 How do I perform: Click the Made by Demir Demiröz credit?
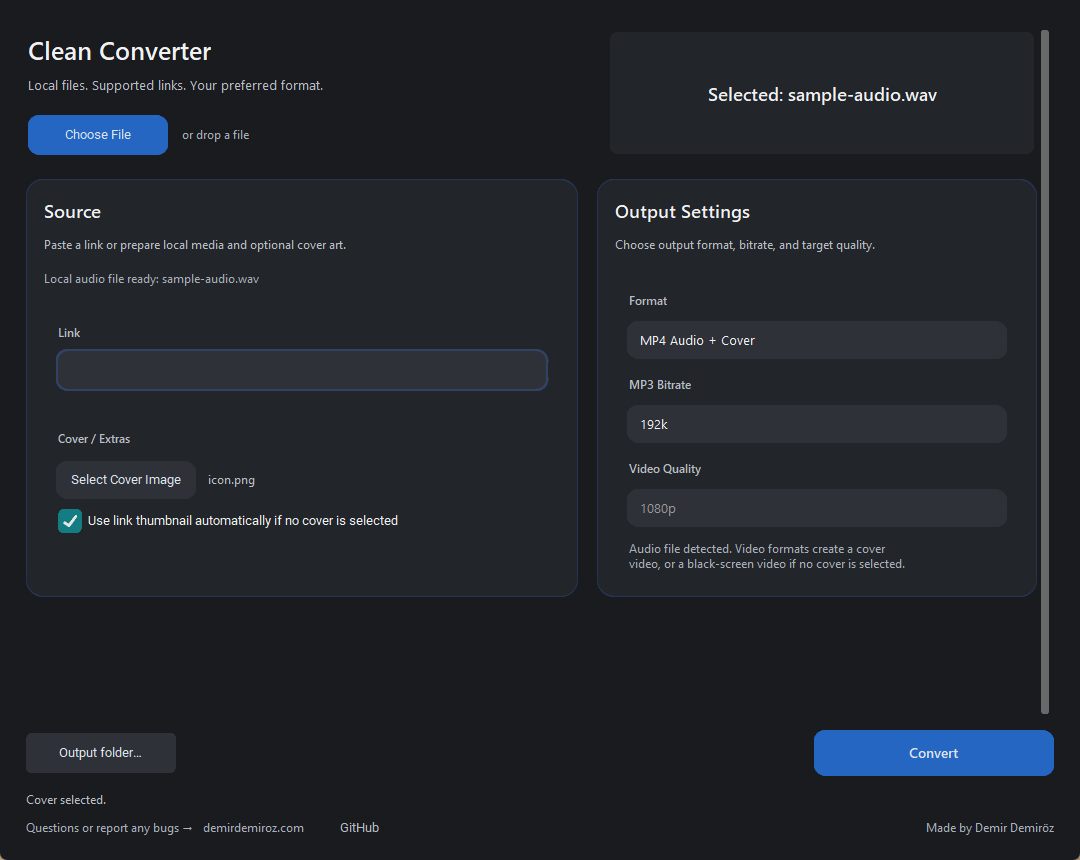(x=990, y=828)
